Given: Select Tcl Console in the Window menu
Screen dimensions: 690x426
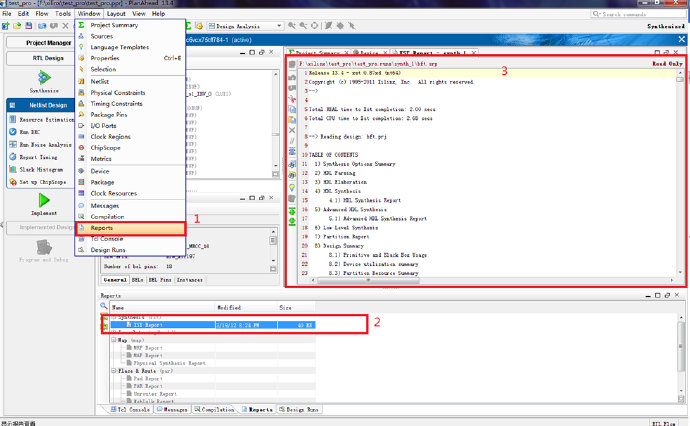Looking at the screenshot, I should [x=130, y=239].
